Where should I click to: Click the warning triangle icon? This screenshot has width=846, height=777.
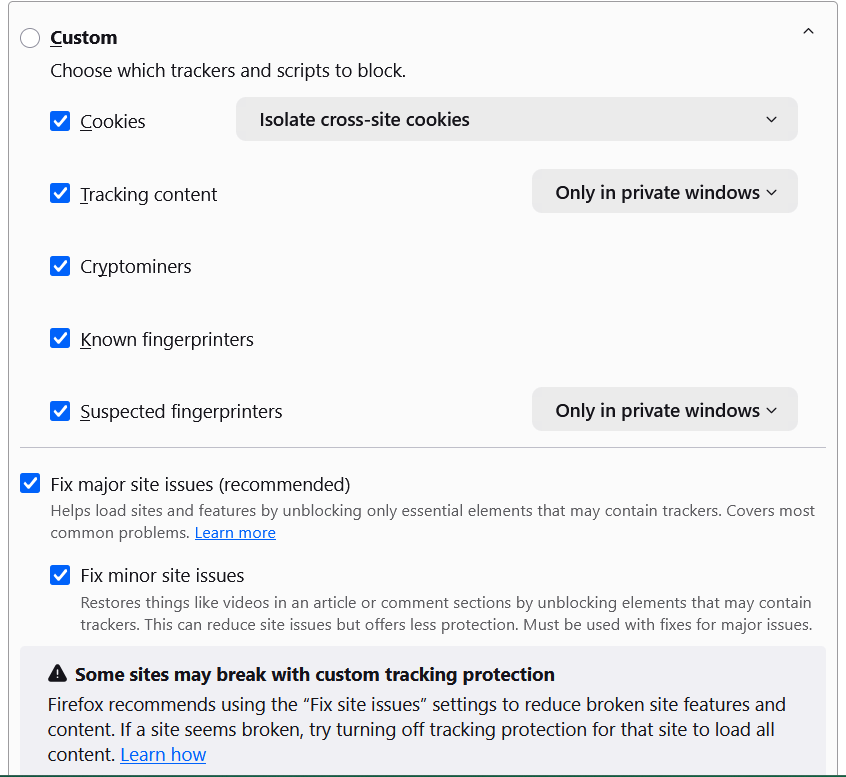coord(57,674)
